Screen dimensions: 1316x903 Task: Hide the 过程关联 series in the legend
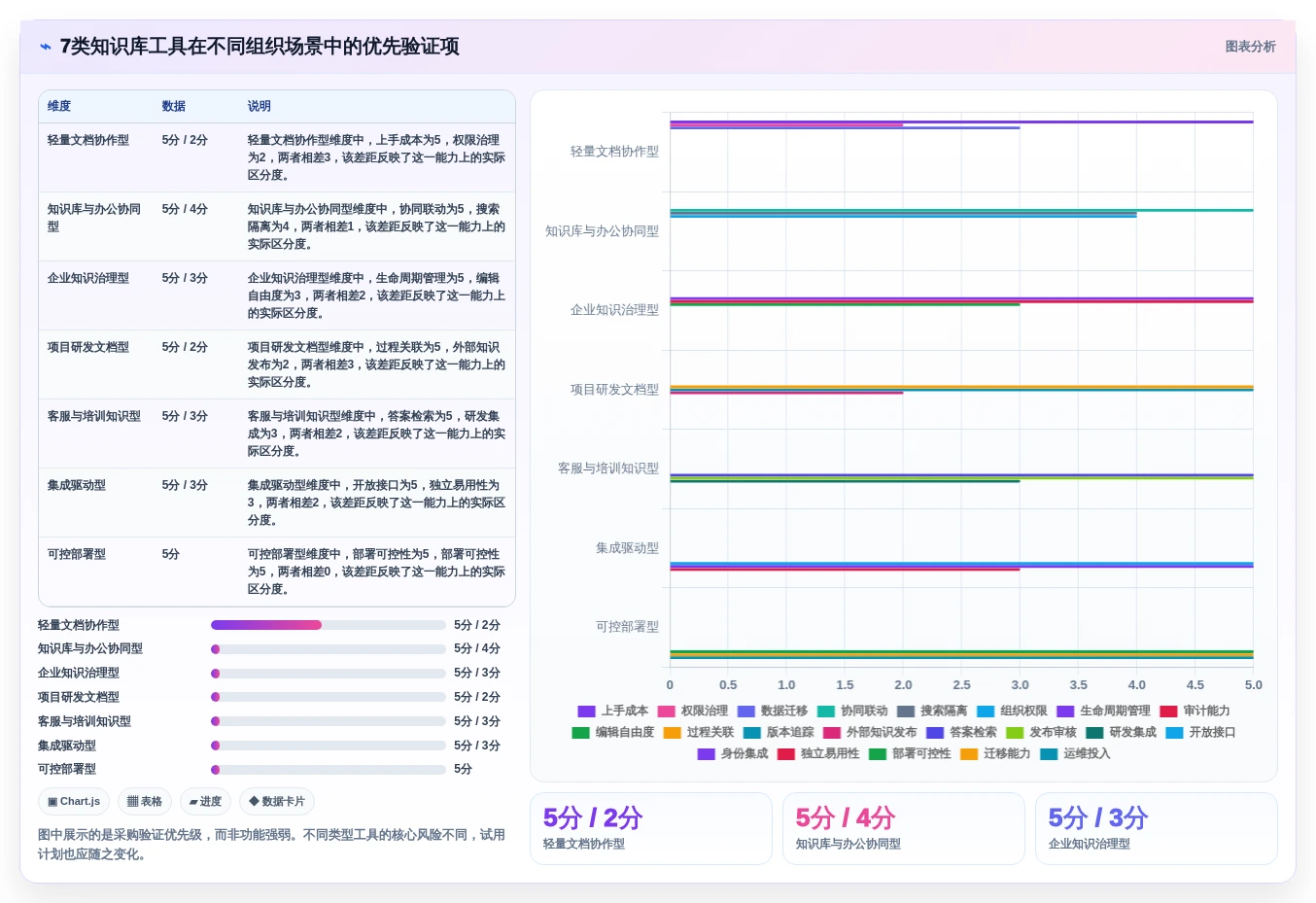(x=698, y=733)
